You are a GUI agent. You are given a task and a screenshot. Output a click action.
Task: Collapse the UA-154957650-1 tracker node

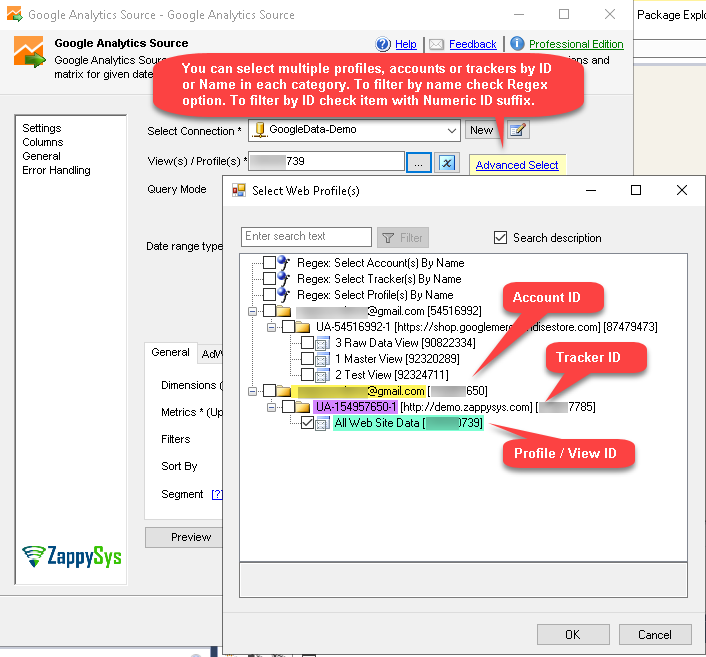(272, 408)
